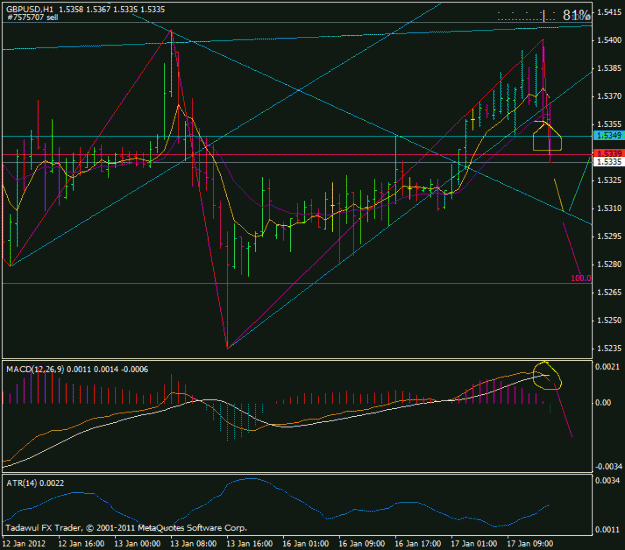Click the MACD(12,26,9) indicator label
The height and width of the screenshot is (550, 625).
(x=35, y=369)
